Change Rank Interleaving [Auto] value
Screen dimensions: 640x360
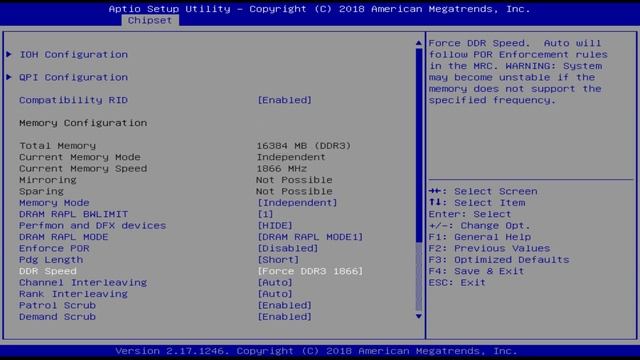[x=275, y=294]
